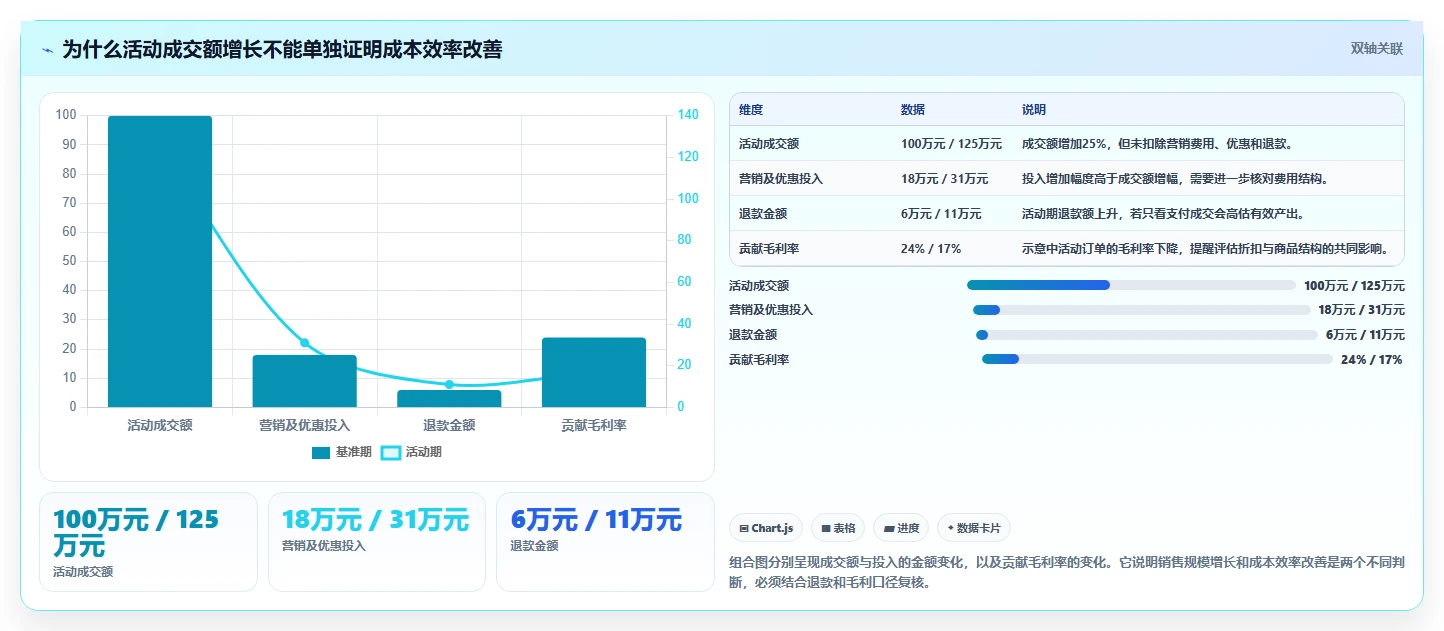This screenshot has width=1444, height=631.
Task: Click the 贡献毛利率 progress bar
Action: [x=1157, y=359]
